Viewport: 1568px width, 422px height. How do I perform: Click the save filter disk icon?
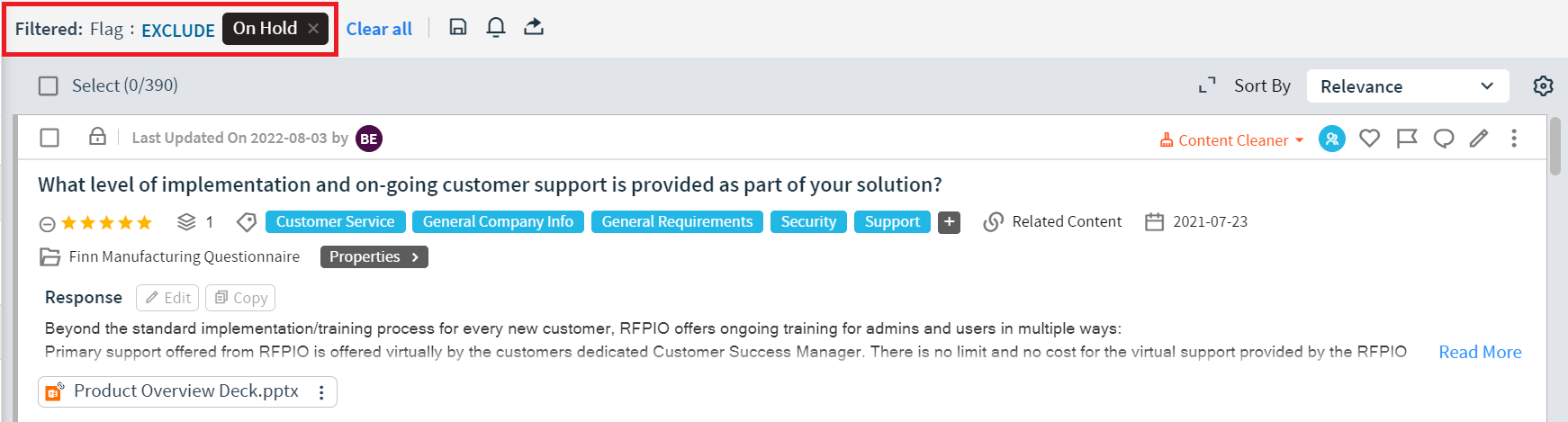coord(458,27)
